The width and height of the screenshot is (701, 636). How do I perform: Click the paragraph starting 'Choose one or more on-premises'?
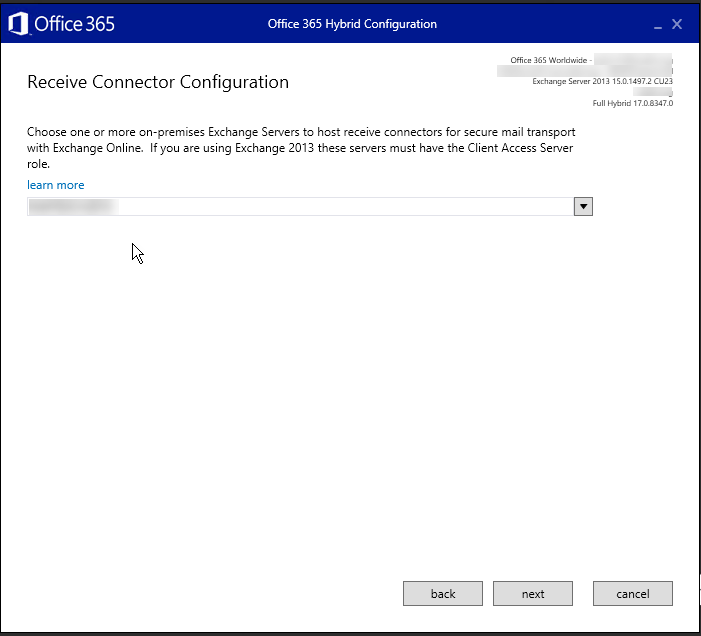[x=301, y=148]
